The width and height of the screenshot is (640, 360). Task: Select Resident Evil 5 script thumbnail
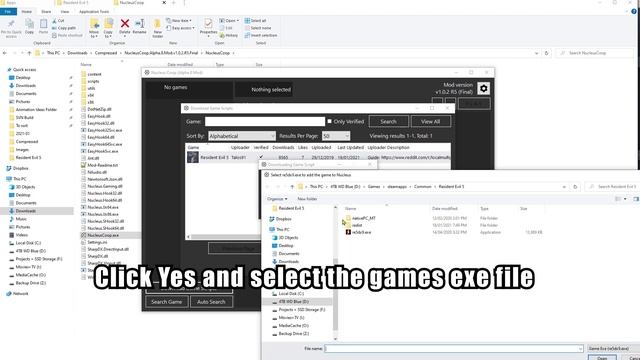193,157
